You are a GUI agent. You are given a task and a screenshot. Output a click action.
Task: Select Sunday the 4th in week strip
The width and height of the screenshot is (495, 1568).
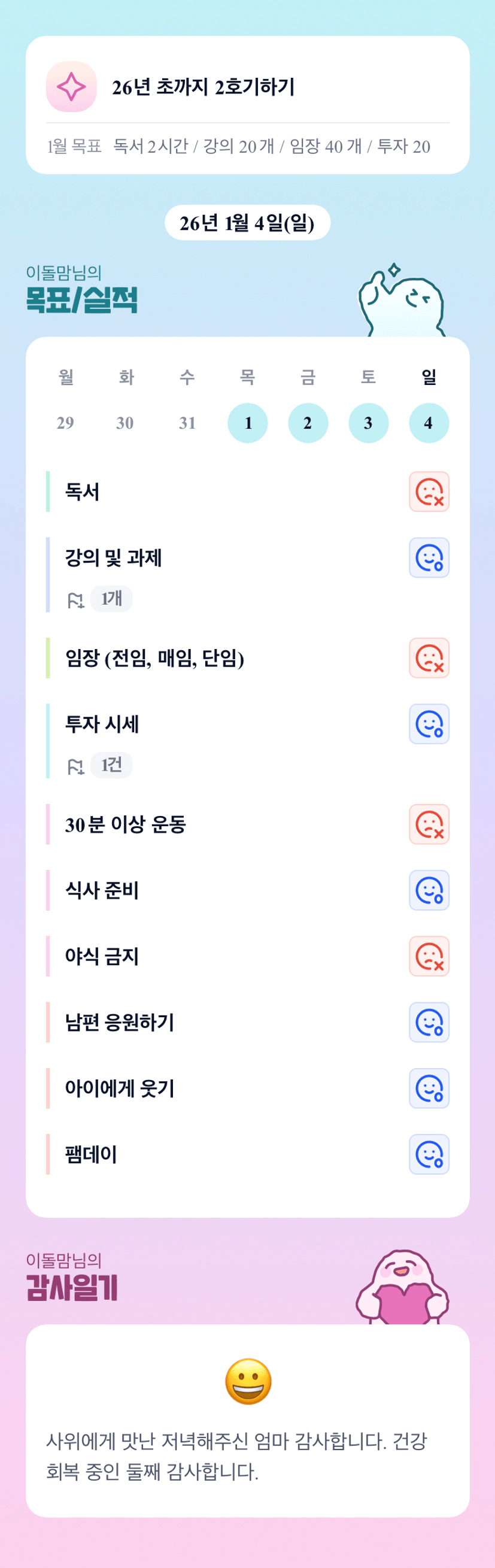click(x=429, y=423)
